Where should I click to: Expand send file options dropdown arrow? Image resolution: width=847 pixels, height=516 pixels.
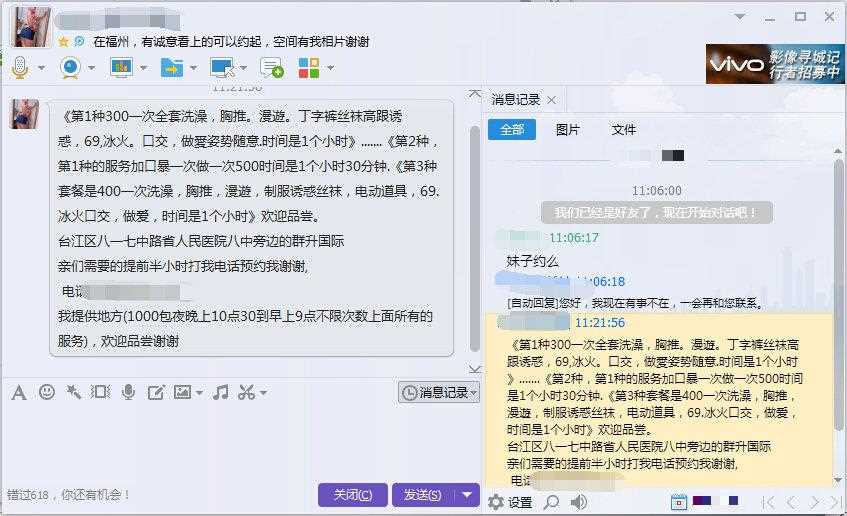tap(193, 68)
